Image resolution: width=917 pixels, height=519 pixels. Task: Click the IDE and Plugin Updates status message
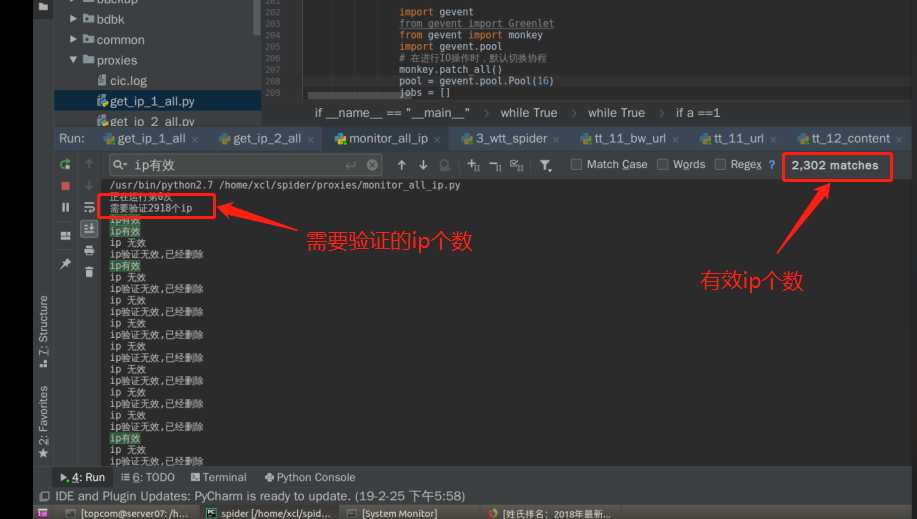click(x=260, y=496)
